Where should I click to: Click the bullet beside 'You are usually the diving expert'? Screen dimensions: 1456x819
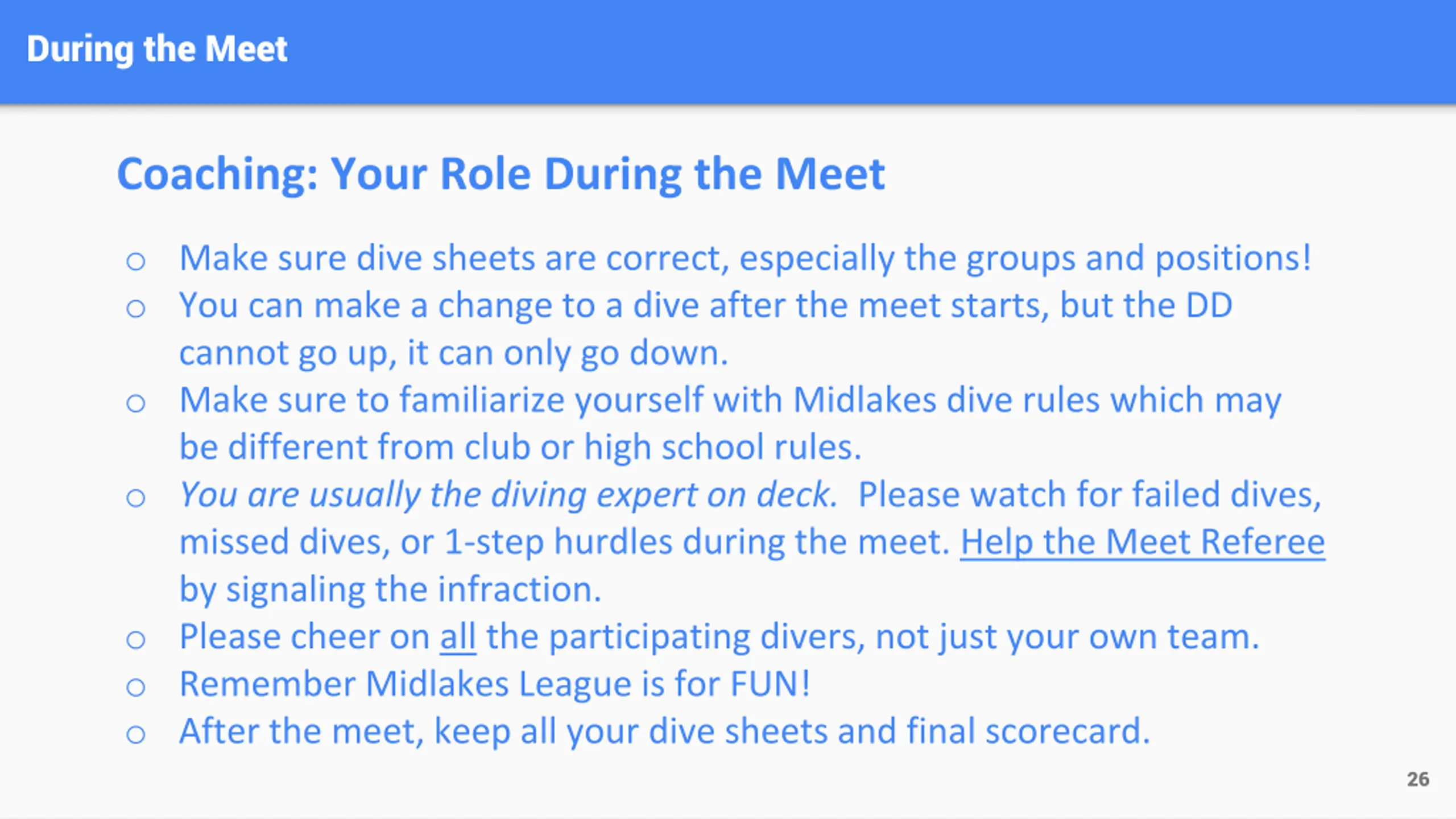pos(136,498)
